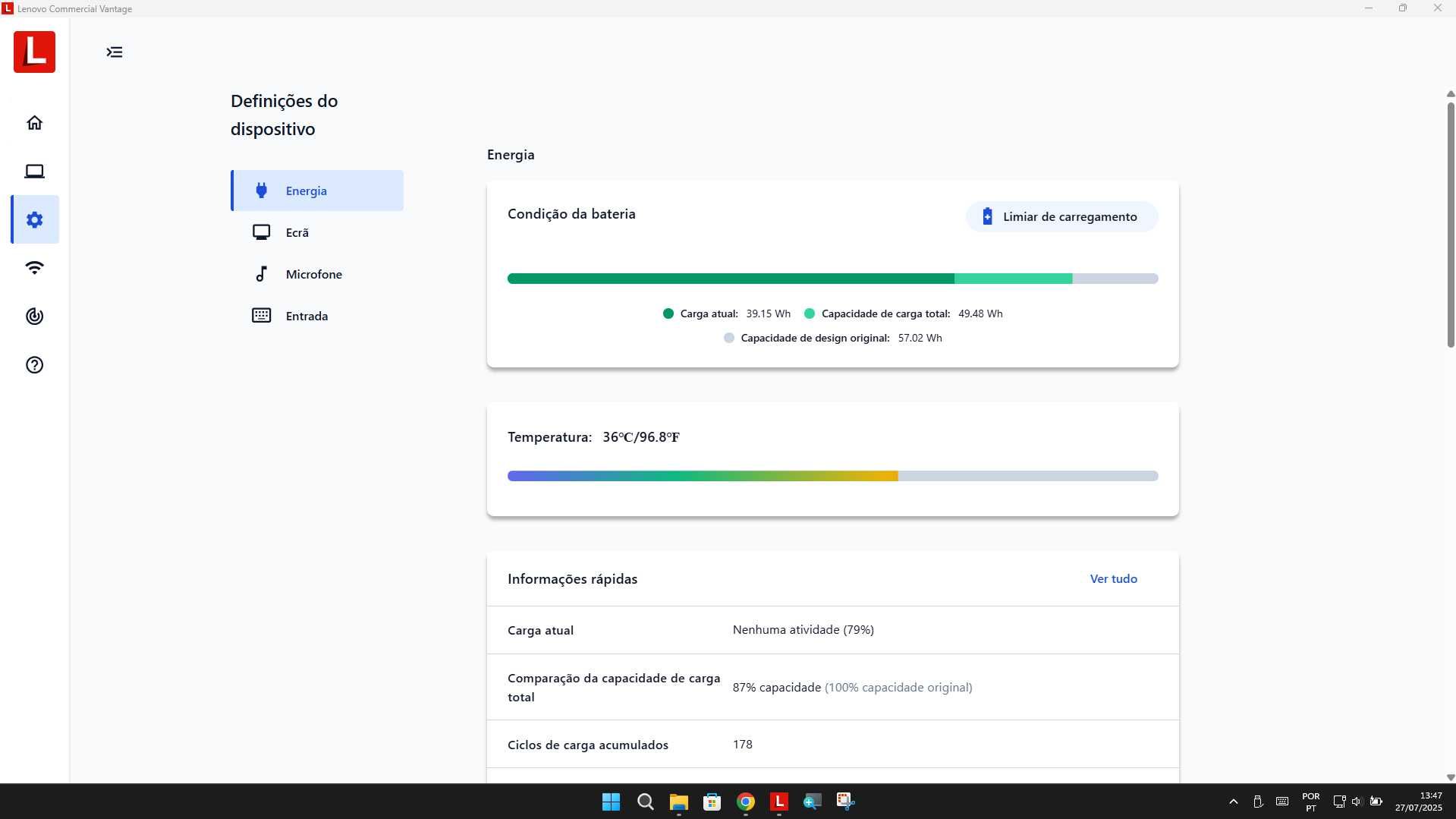This screenshot has width=1456, height=819.
Task: Open Google Chrome from the taskbar
Action: point(745,802)
